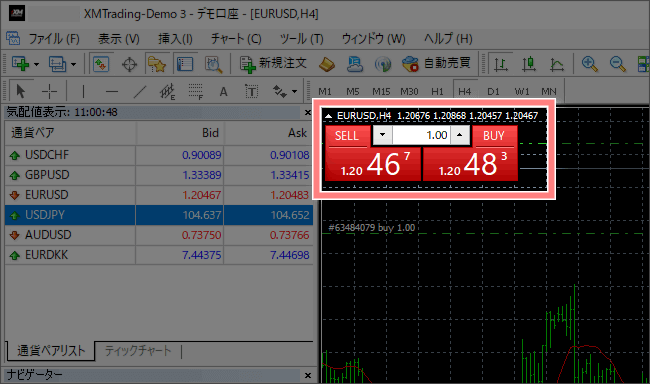This screenshot has height=384, width=650.
Task: Collapse the one-click trading panel triangle
Action: (x=328, y=116)
